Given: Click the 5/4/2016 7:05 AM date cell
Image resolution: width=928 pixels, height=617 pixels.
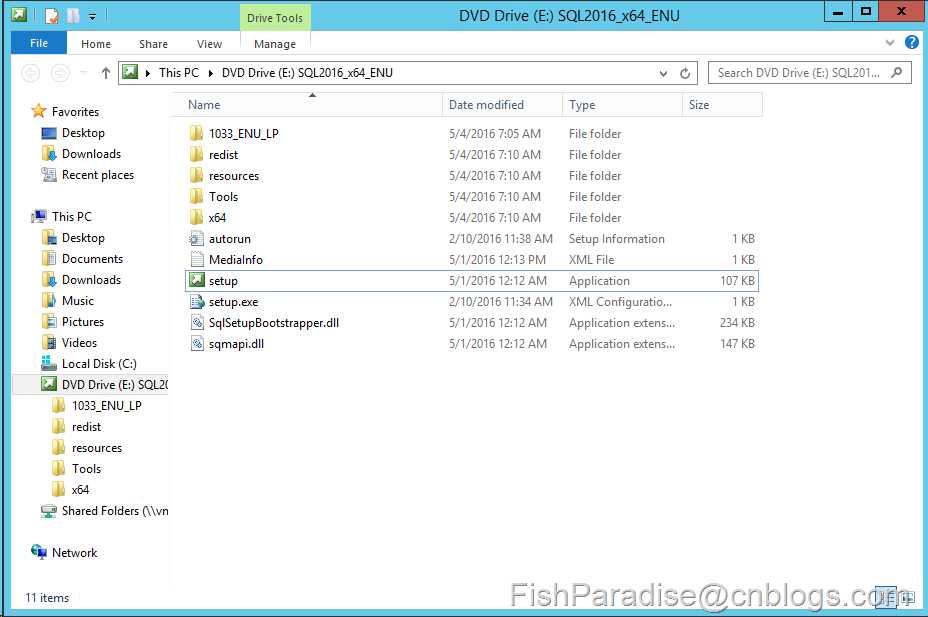Looking at the screenshot, I should [x=495, y=134].
